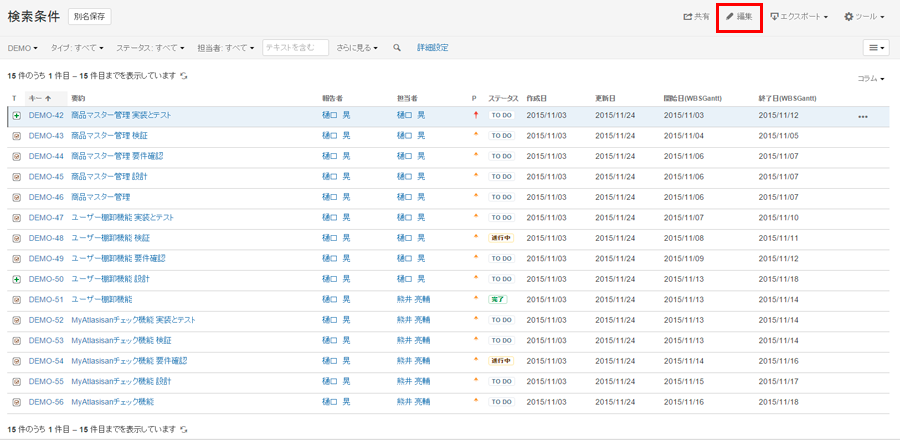Viewport: 900px width, 440px height.
Task: Click the In Progress (進行中) badge of DEMO-54
Action: [501, 361]
